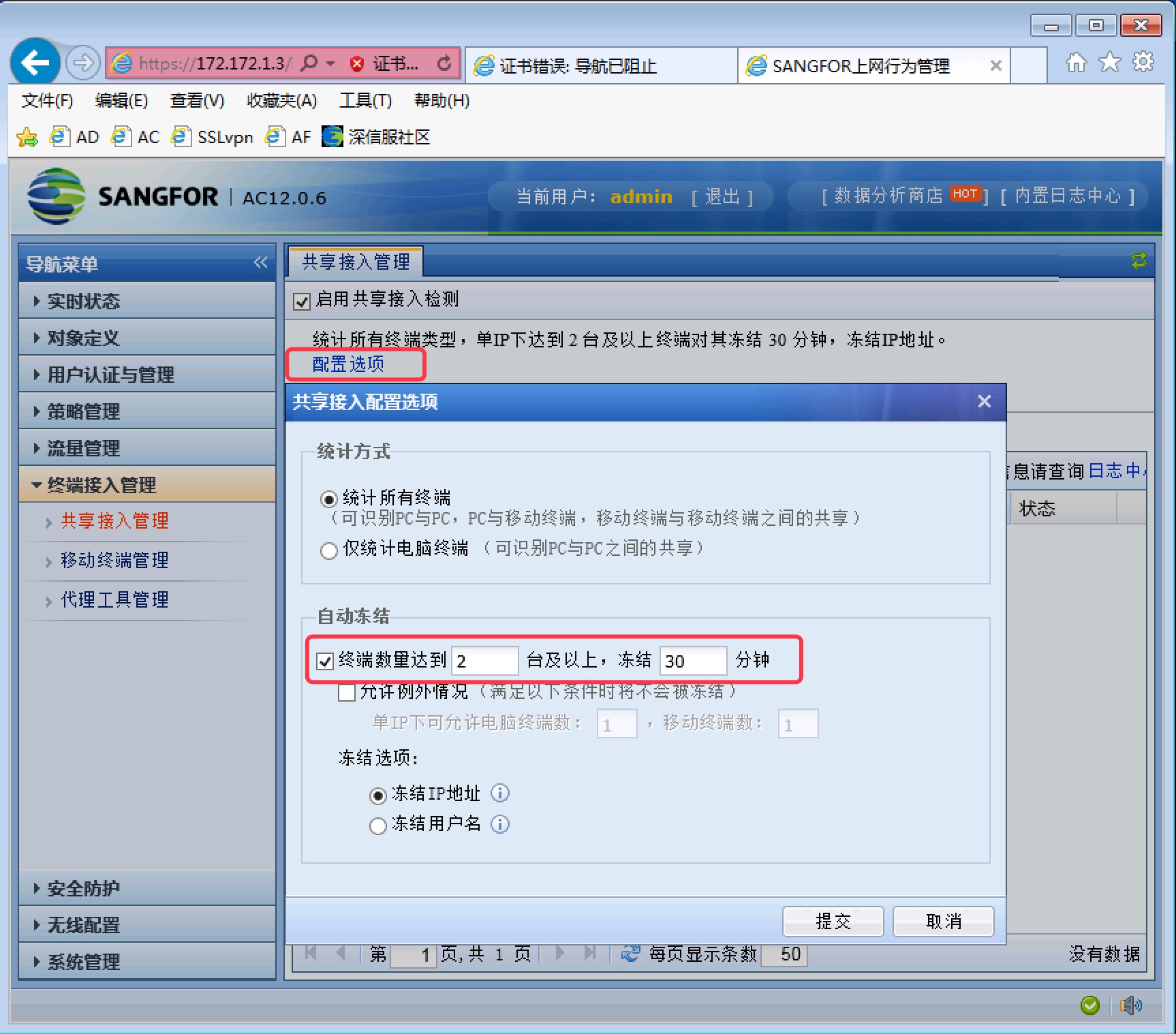Click the green refresh icon on the tab bar

[1139, 261]
